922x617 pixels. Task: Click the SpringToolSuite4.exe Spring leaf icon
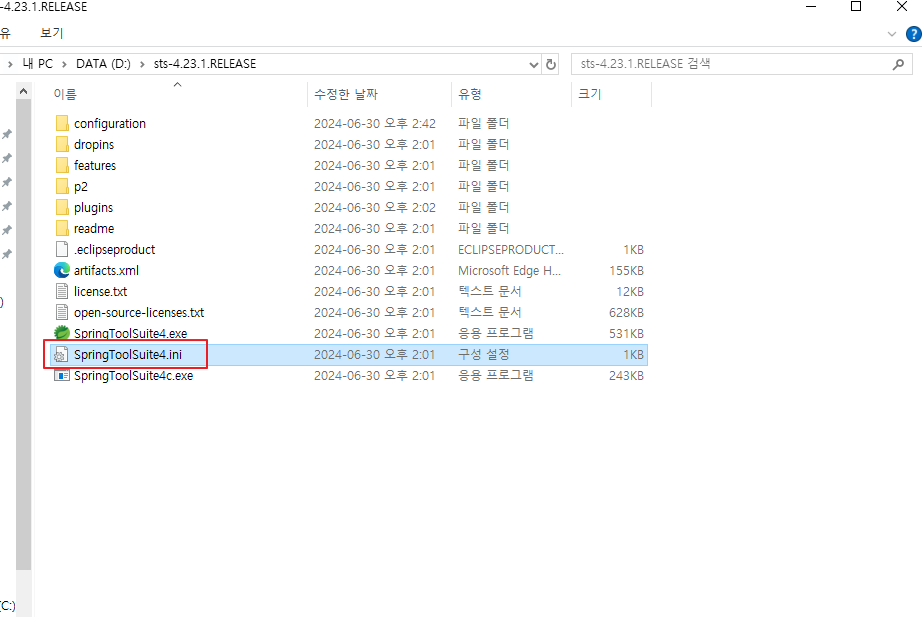(62, 333)
